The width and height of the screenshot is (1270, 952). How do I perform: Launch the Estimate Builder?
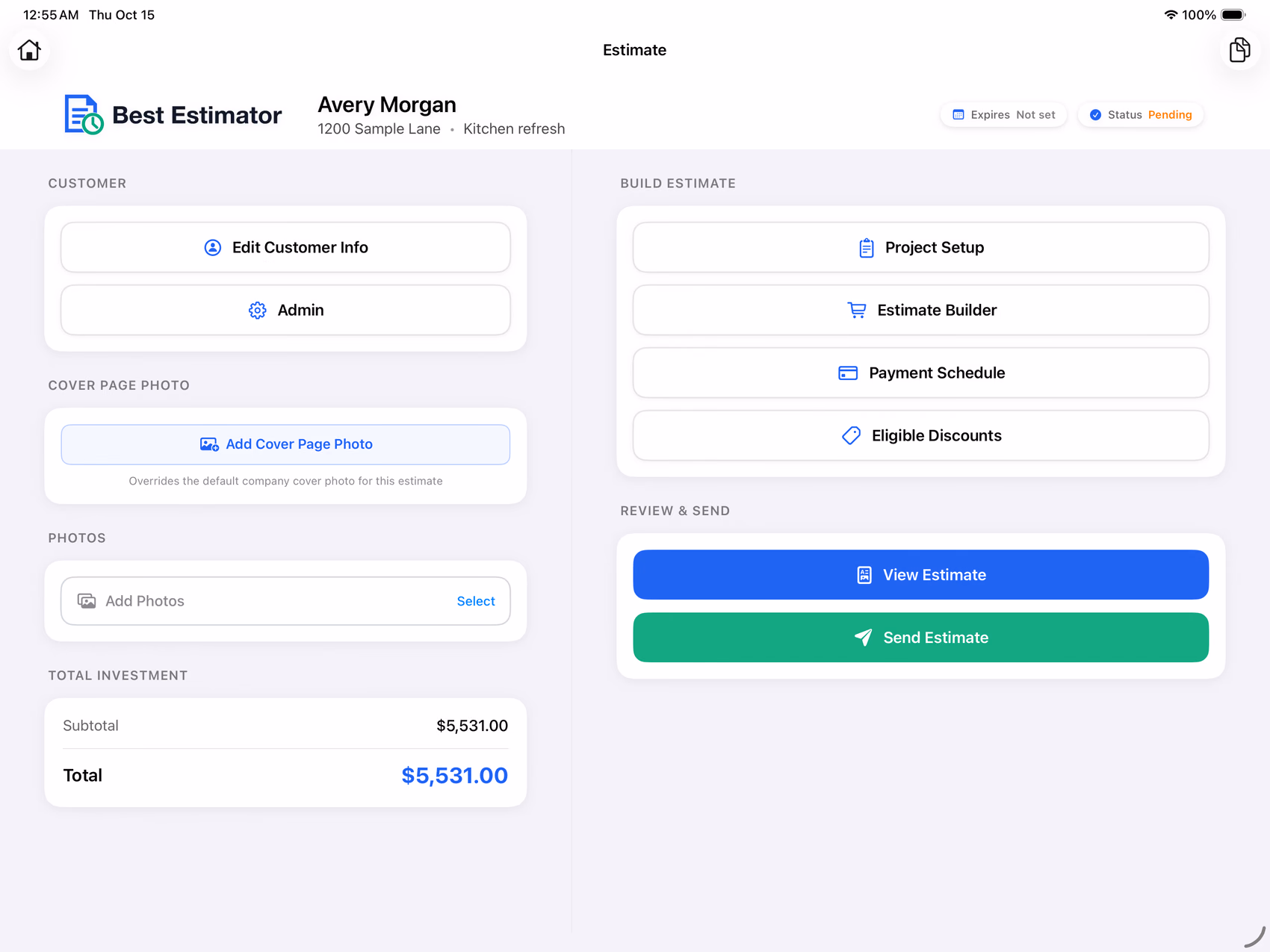tap(920, 310)
